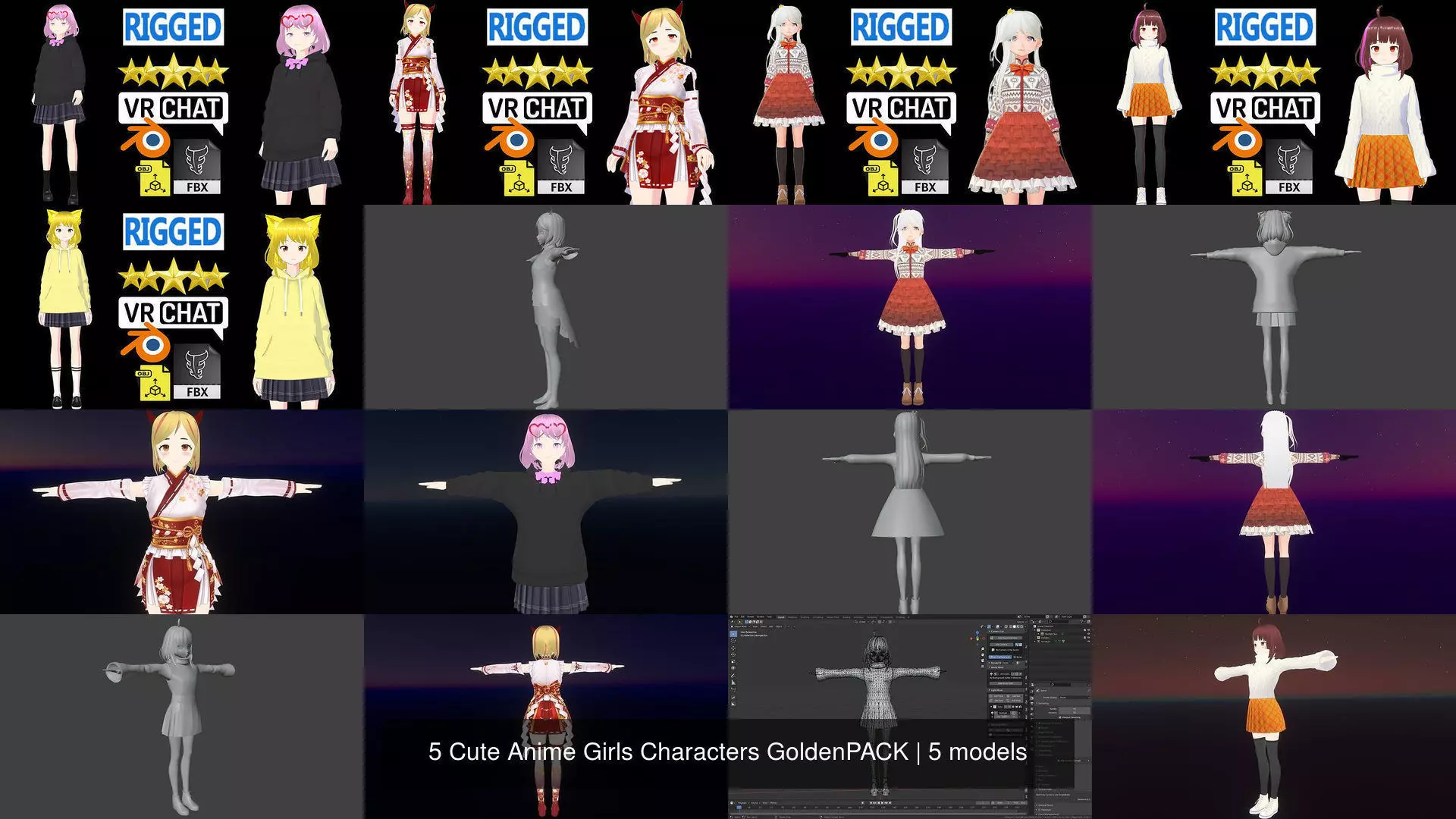Select close-up pink-haired girl in black hoodie

click(x=302, y=104)
